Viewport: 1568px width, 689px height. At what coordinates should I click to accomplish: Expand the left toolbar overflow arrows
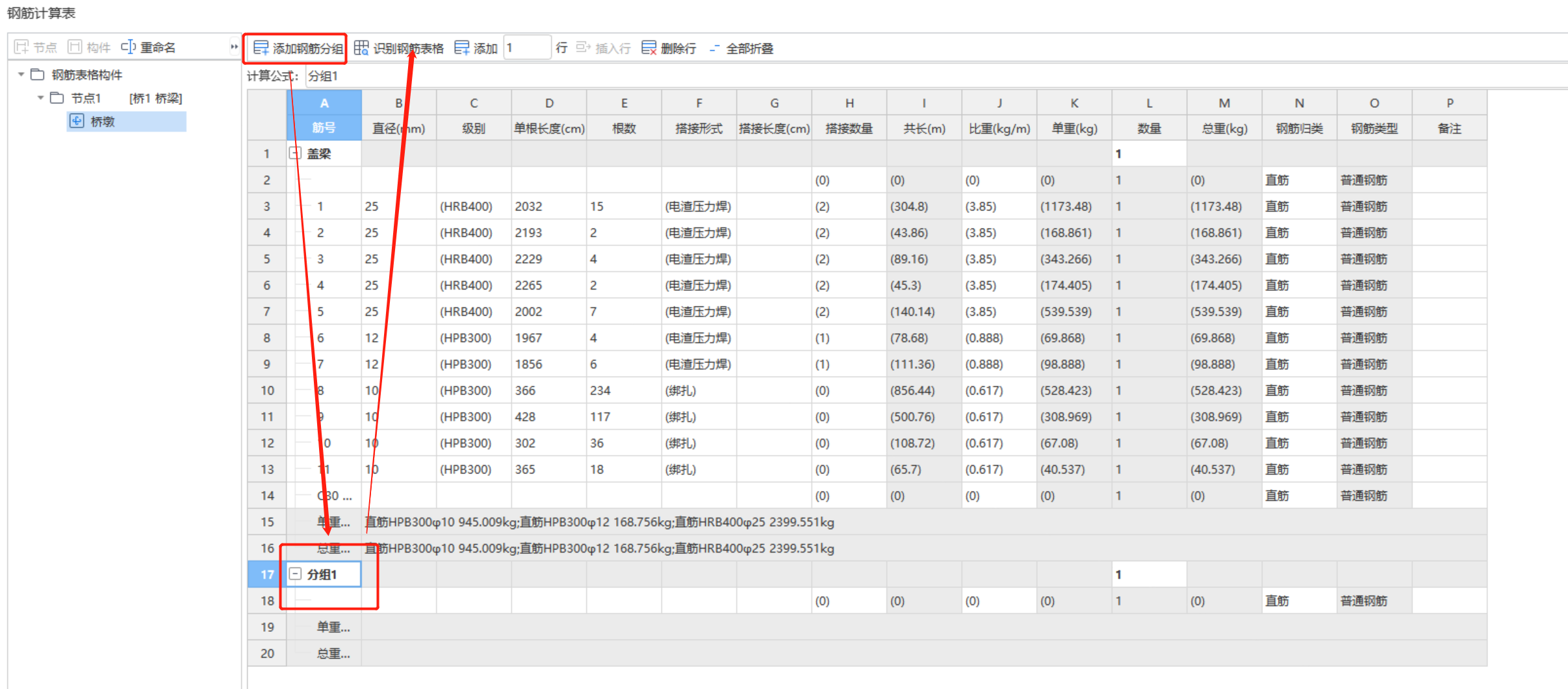[234, 47]
